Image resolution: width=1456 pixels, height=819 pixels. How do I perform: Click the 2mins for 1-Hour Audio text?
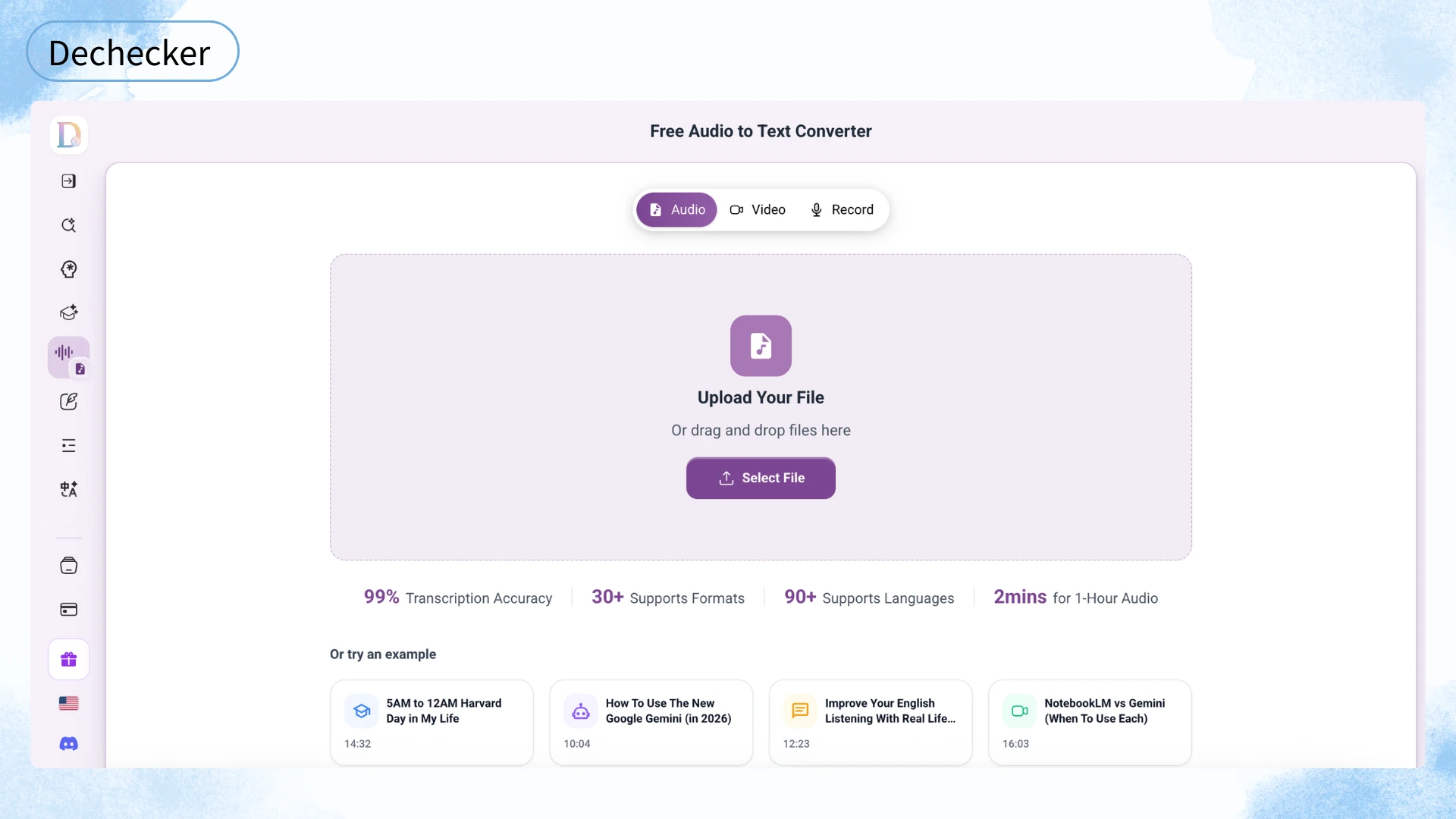[1076, 598]
